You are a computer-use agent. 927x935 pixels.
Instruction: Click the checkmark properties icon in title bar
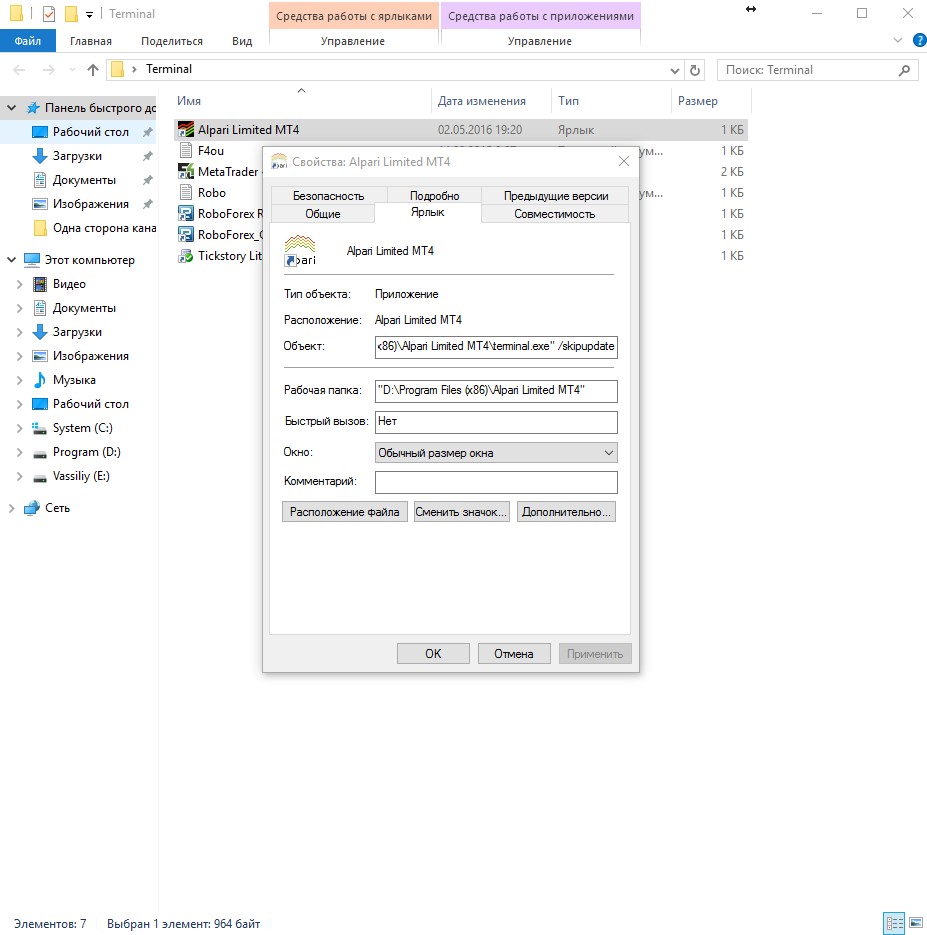[49, 14]
